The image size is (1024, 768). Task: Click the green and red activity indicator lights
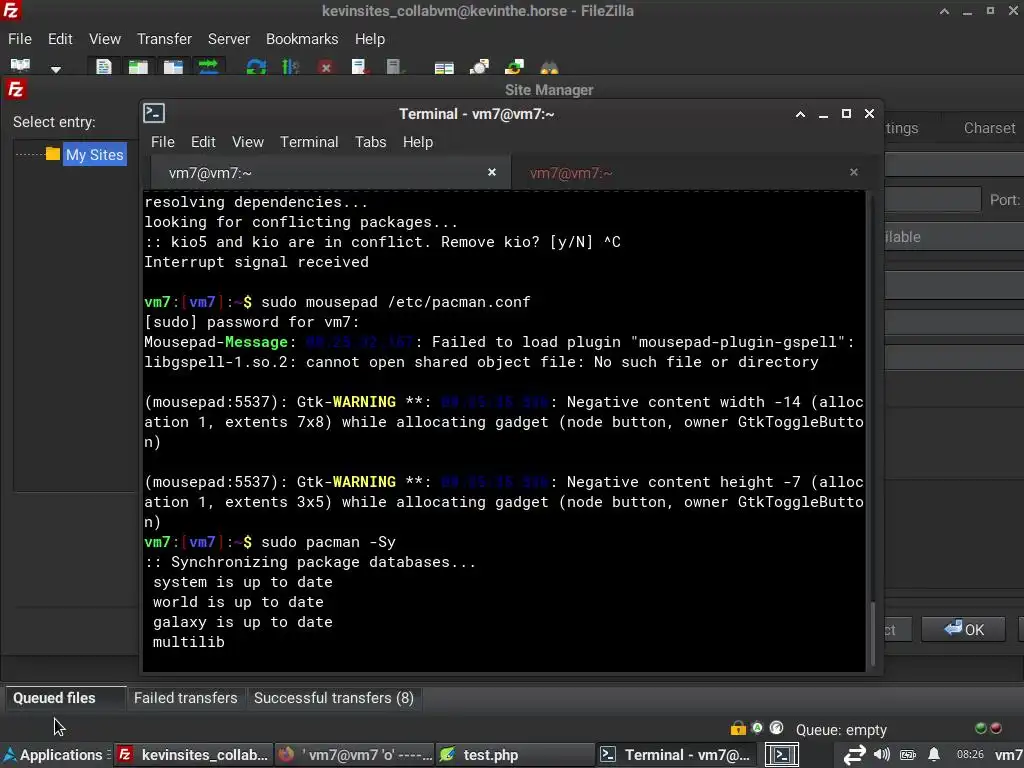point(988,728)
